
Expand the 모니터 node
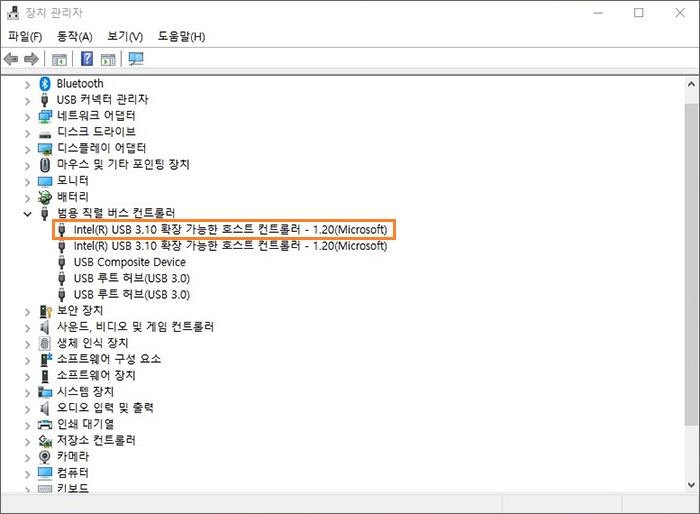click(27, 182)
